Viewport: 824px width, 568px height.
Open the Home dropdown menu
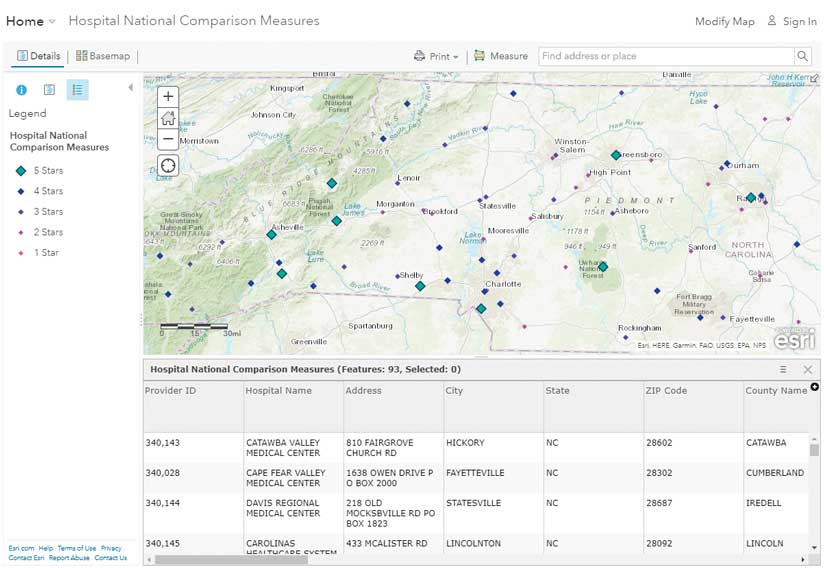[30, 22]
